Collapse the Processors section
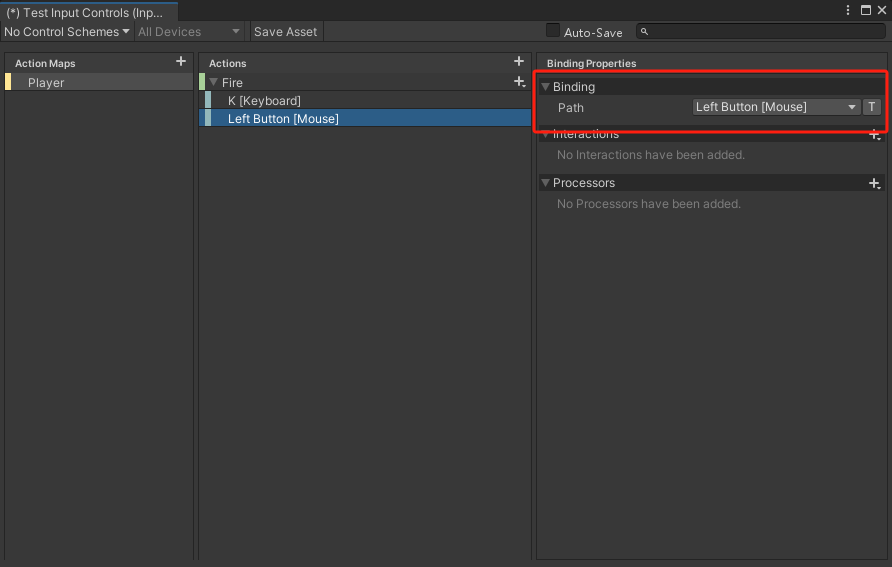The width and height of the screenshot is (892, 567). pyautogui.click(x=546, y=183)
